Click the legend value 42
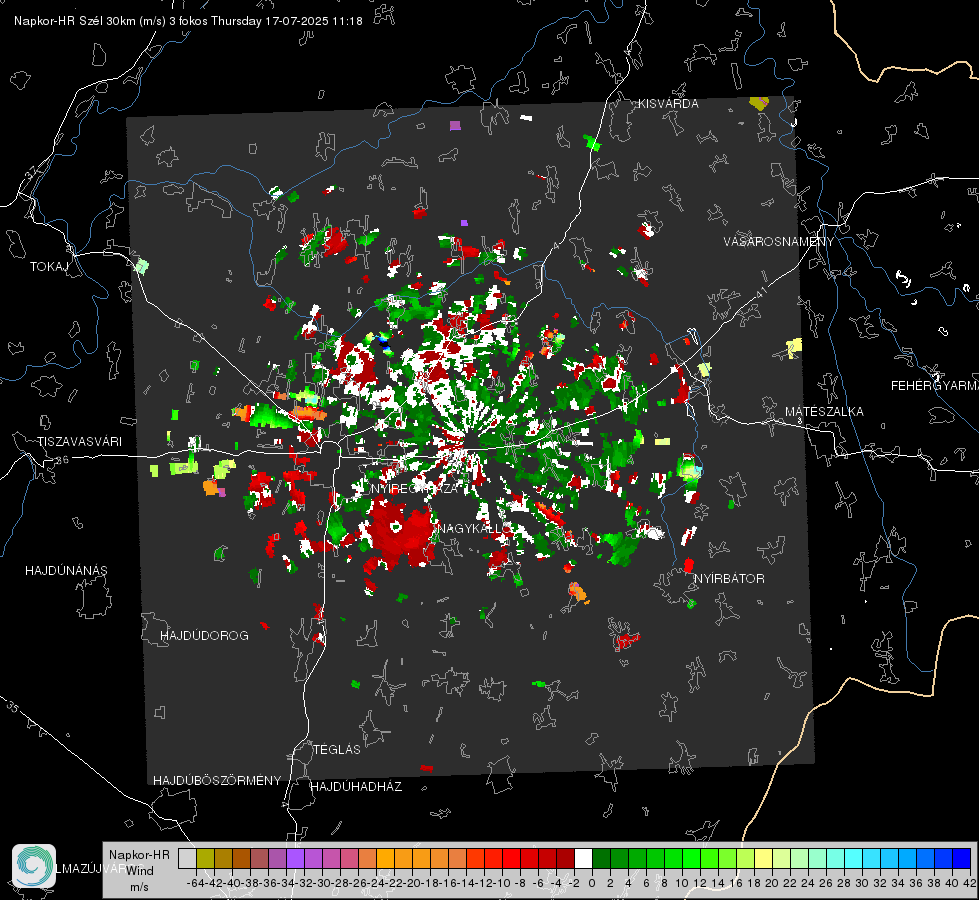Viewport: 979px width, 900px height. pos(969,883)
